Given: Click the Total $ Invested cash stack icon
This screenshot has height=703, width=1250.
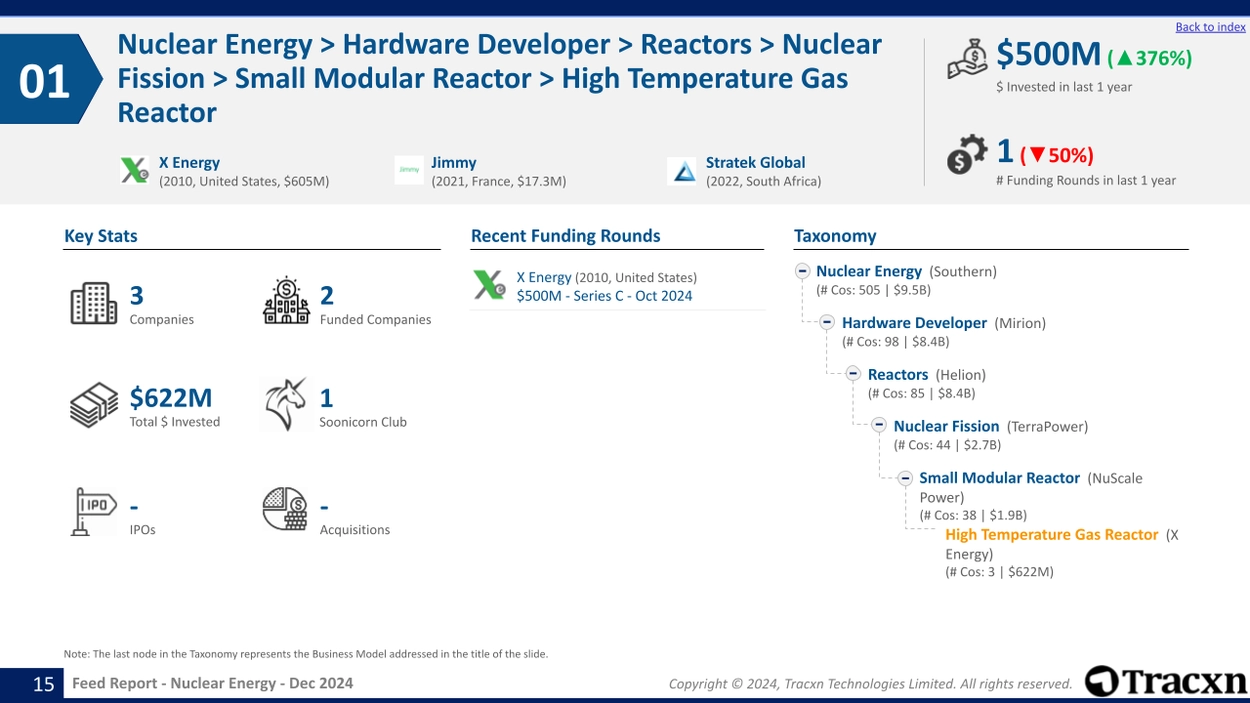Looking at the screenshot, I should [x=94, y=405].
